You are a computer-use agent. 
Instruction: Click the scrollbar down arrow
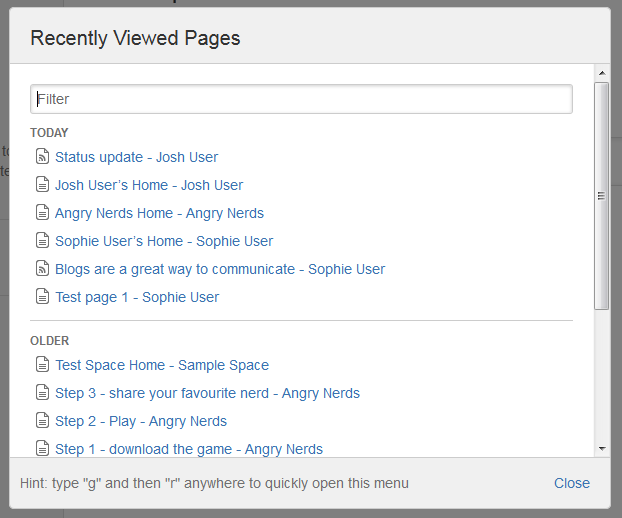[x=601, y=449]
